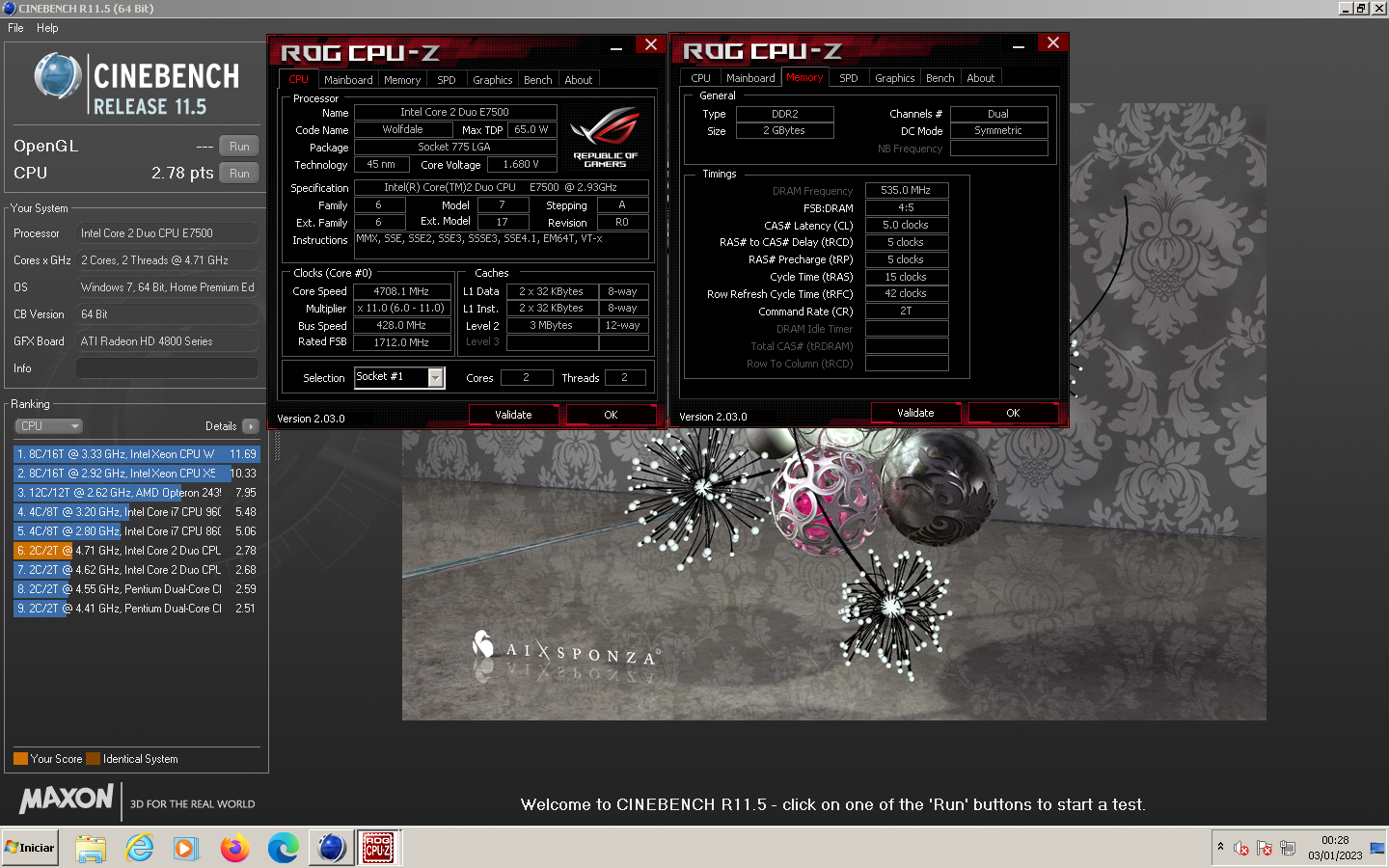Close the right CPU-Z memory window
Image resolution: width=1389 pixels, height=868 pixels.
[1052, 43]
